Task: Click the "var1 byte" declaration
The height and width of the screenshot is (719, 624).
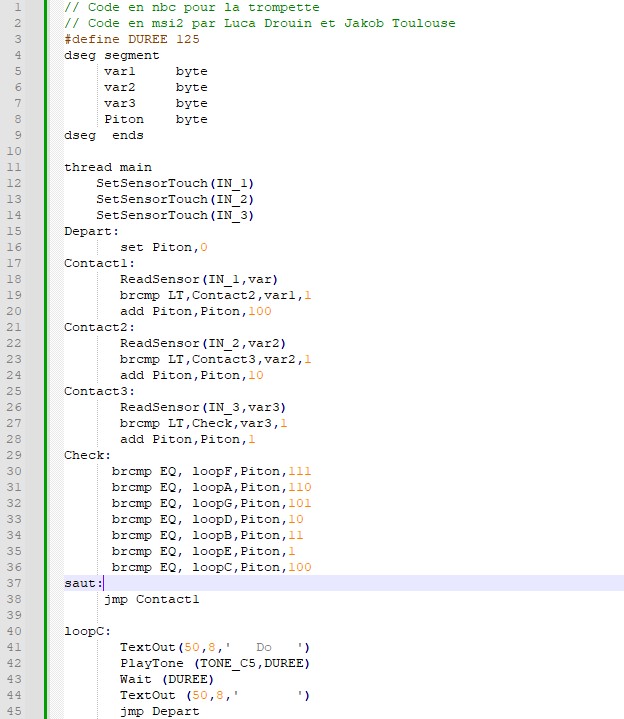Action: [x=155, y=72]
